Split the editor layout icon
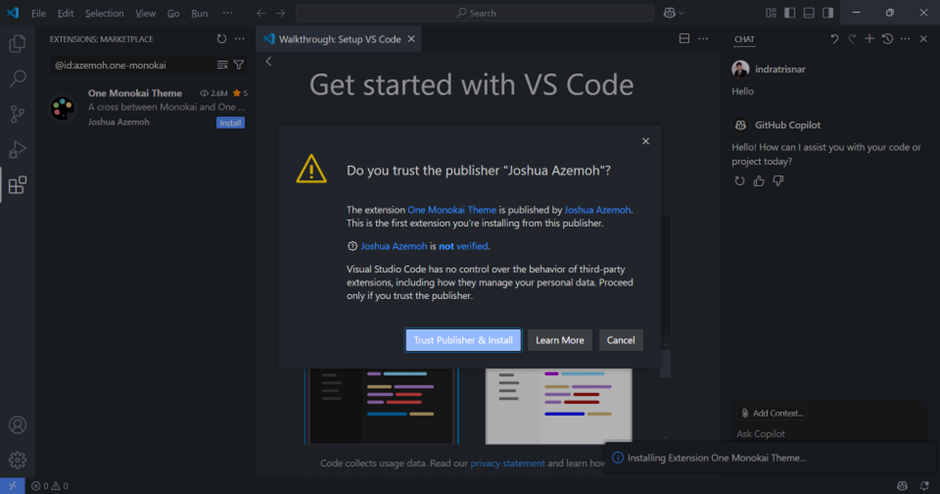 (x=684, y=39)
